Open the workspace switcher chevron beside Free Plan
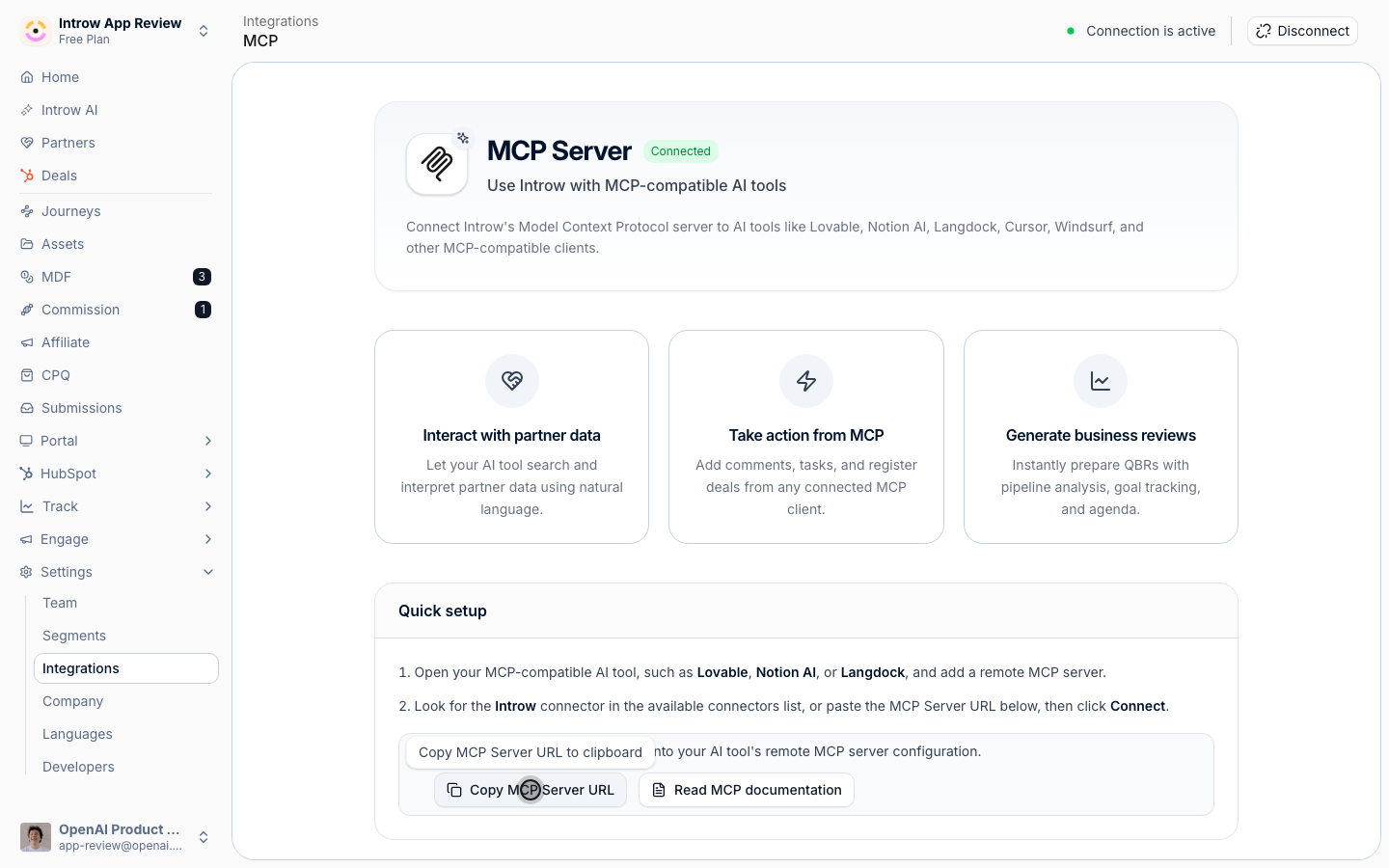The width and height of the screenshot is (1389, 868). point(204,31)
